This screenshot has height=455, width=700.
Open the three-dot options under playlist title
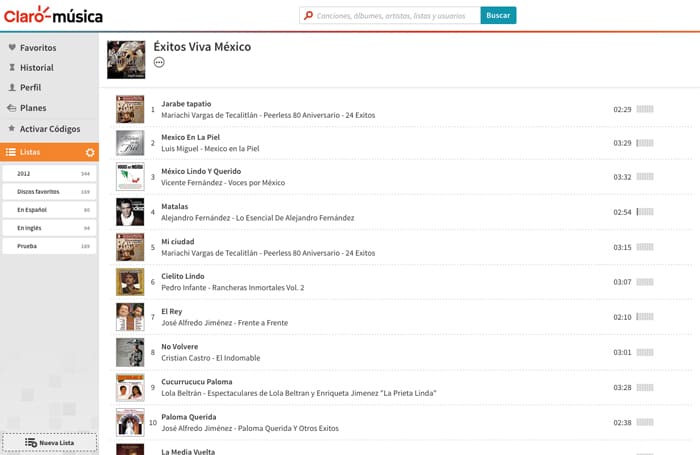tap(159, 63)
